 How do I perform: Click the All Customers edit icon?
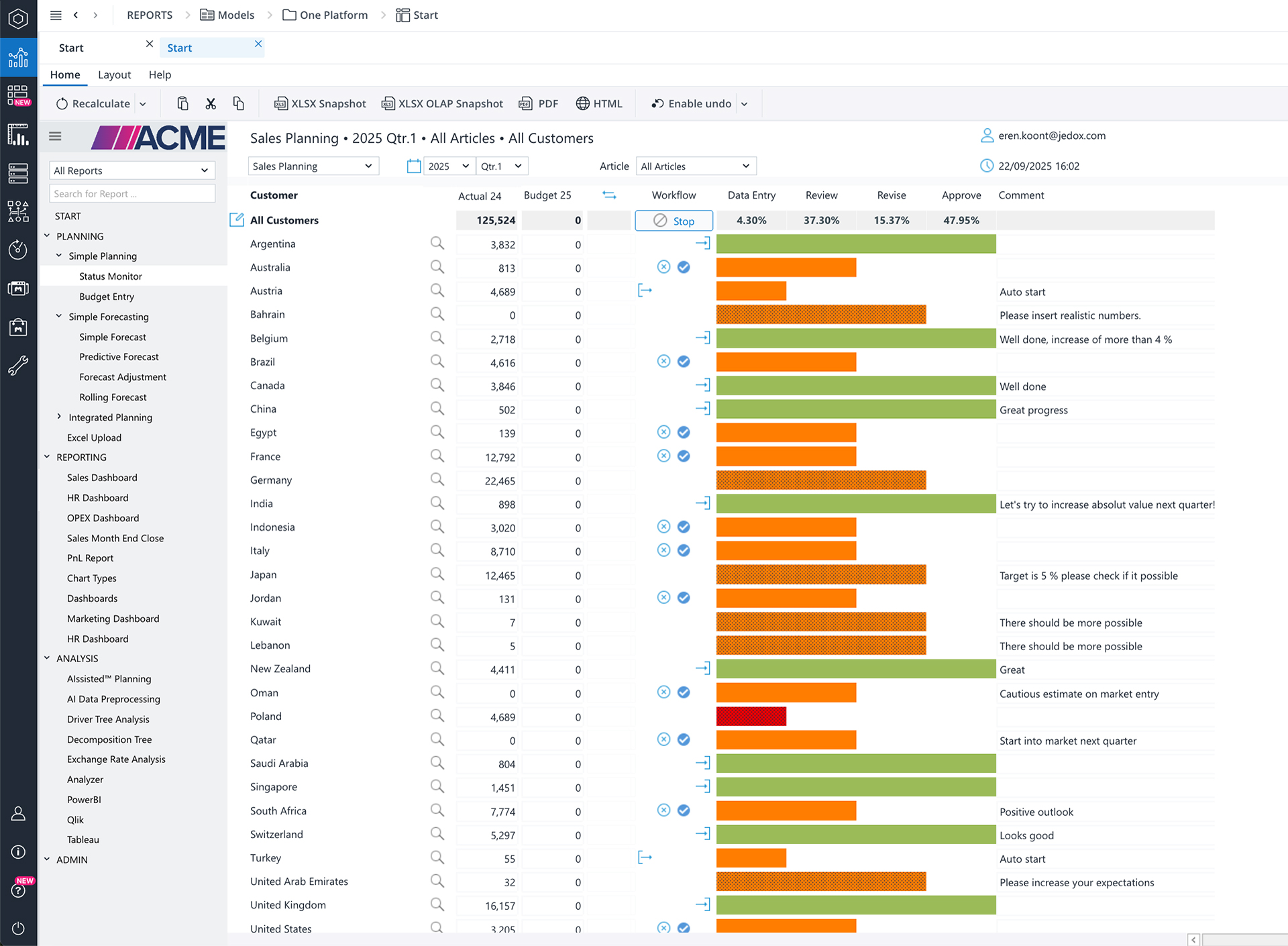click(x=237, y=220)
